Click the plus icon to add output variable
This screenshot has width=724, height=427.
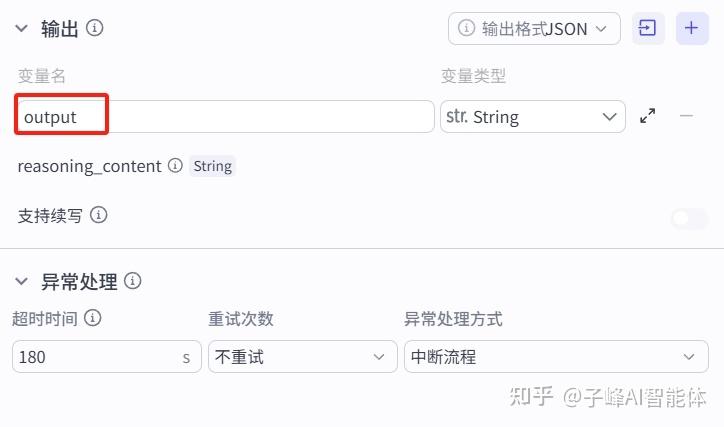click(x=691, y=28)
